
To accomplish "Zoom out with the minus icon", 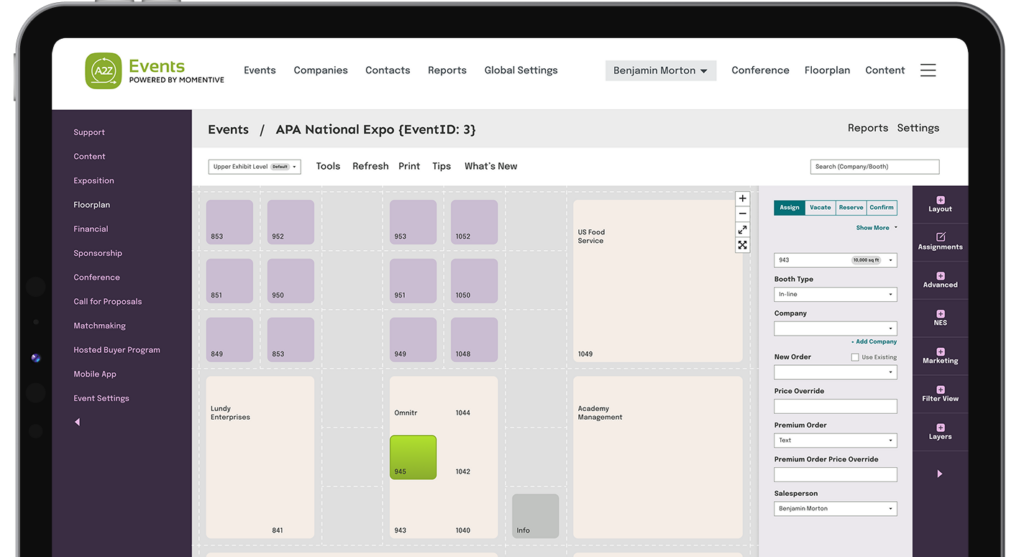I will [x=742, y=214].
